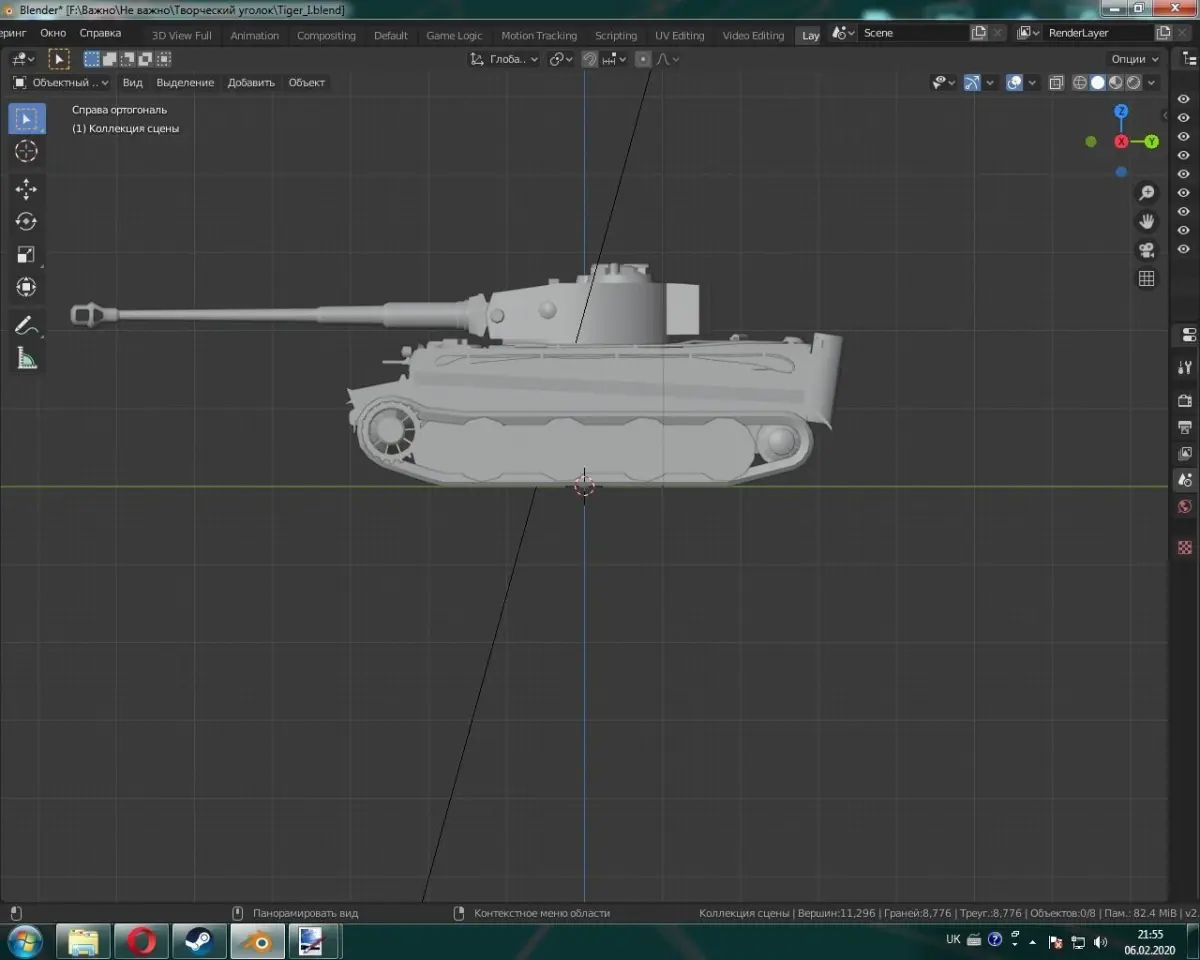Click the Scene name field
Screen dimensions: 1200x960
click(x=914, y=33)
